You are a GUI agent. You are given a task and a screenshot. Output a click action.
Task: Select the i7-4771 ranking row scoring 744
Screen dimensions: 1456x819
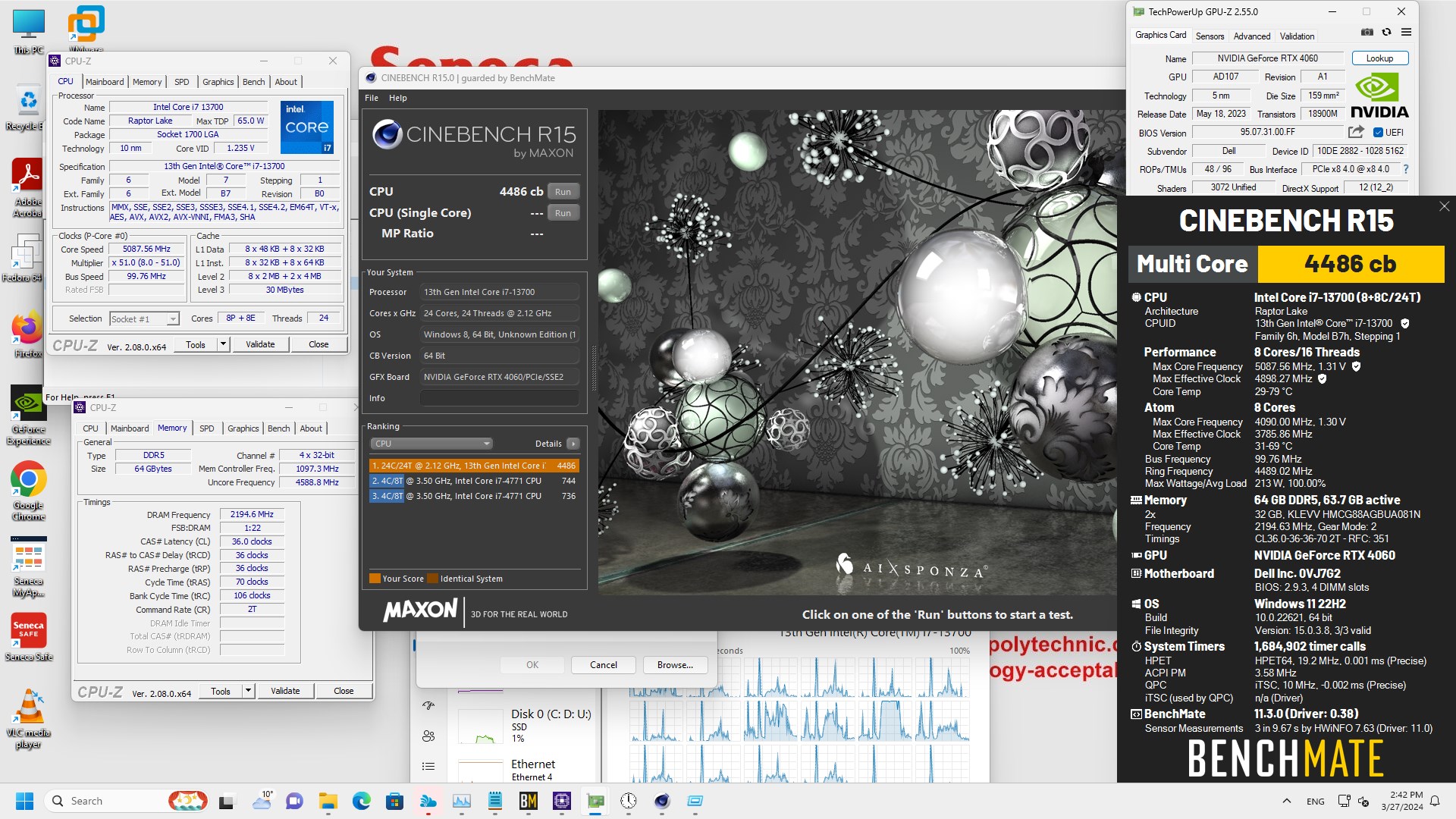474,481
